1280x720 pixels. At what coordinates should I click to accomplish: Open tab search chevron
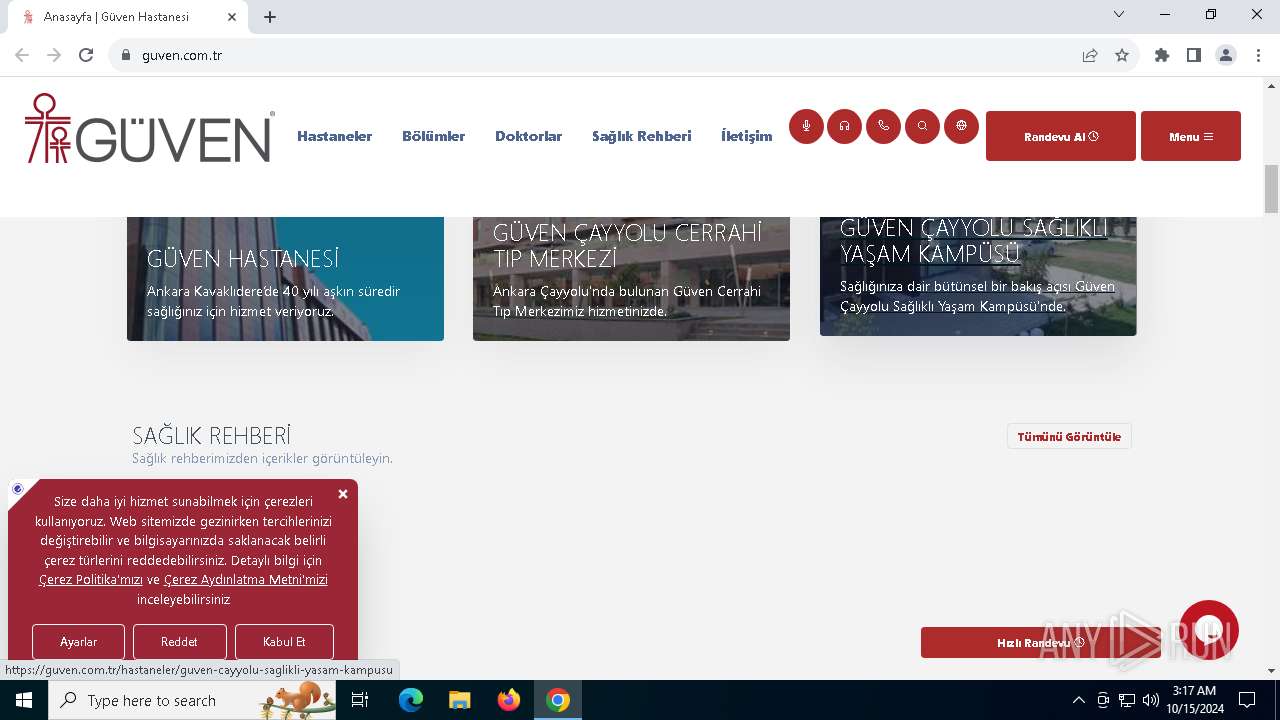click(x=1119, y=14)
